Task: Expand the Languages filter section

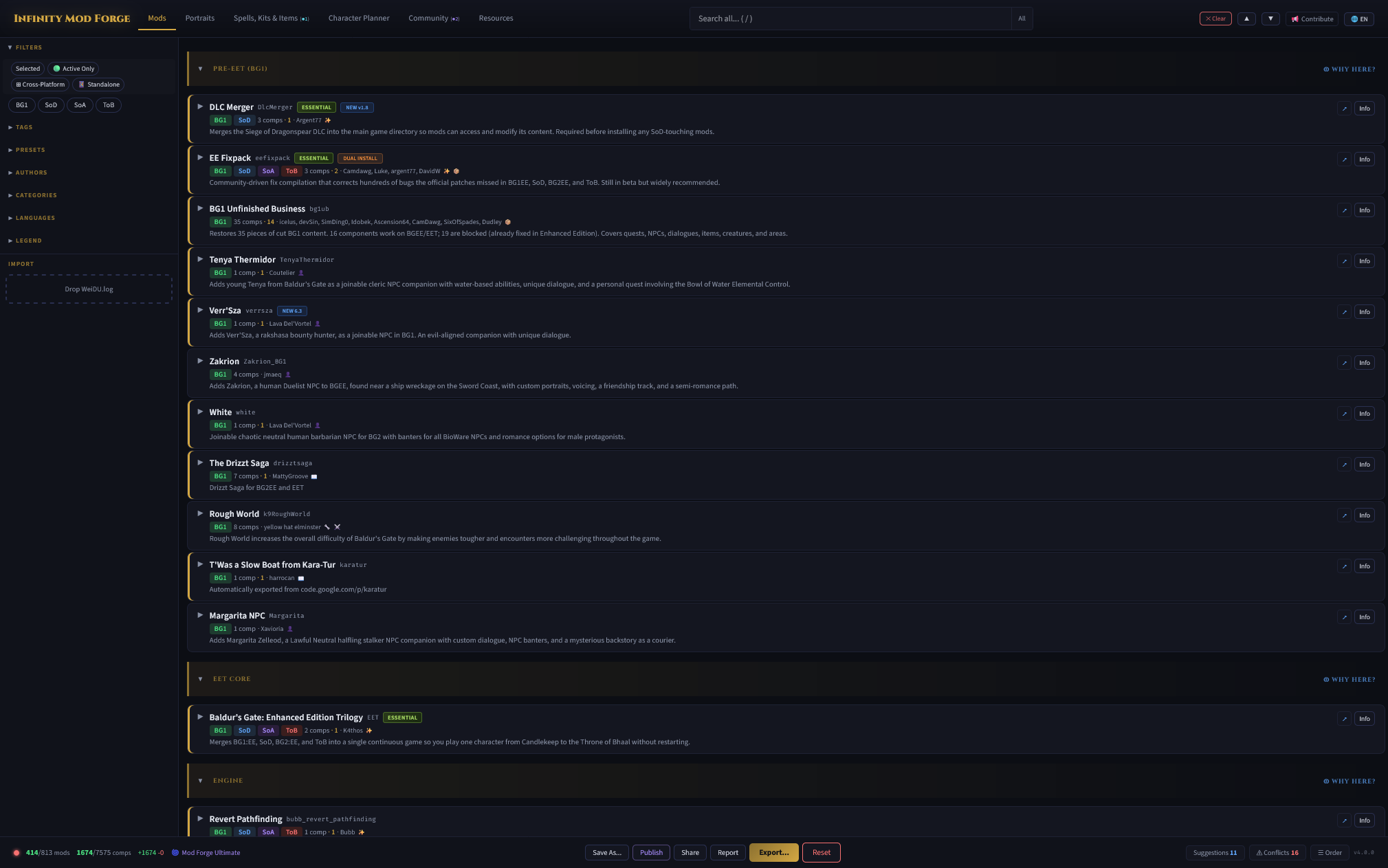Action: [x=32, y=218]
